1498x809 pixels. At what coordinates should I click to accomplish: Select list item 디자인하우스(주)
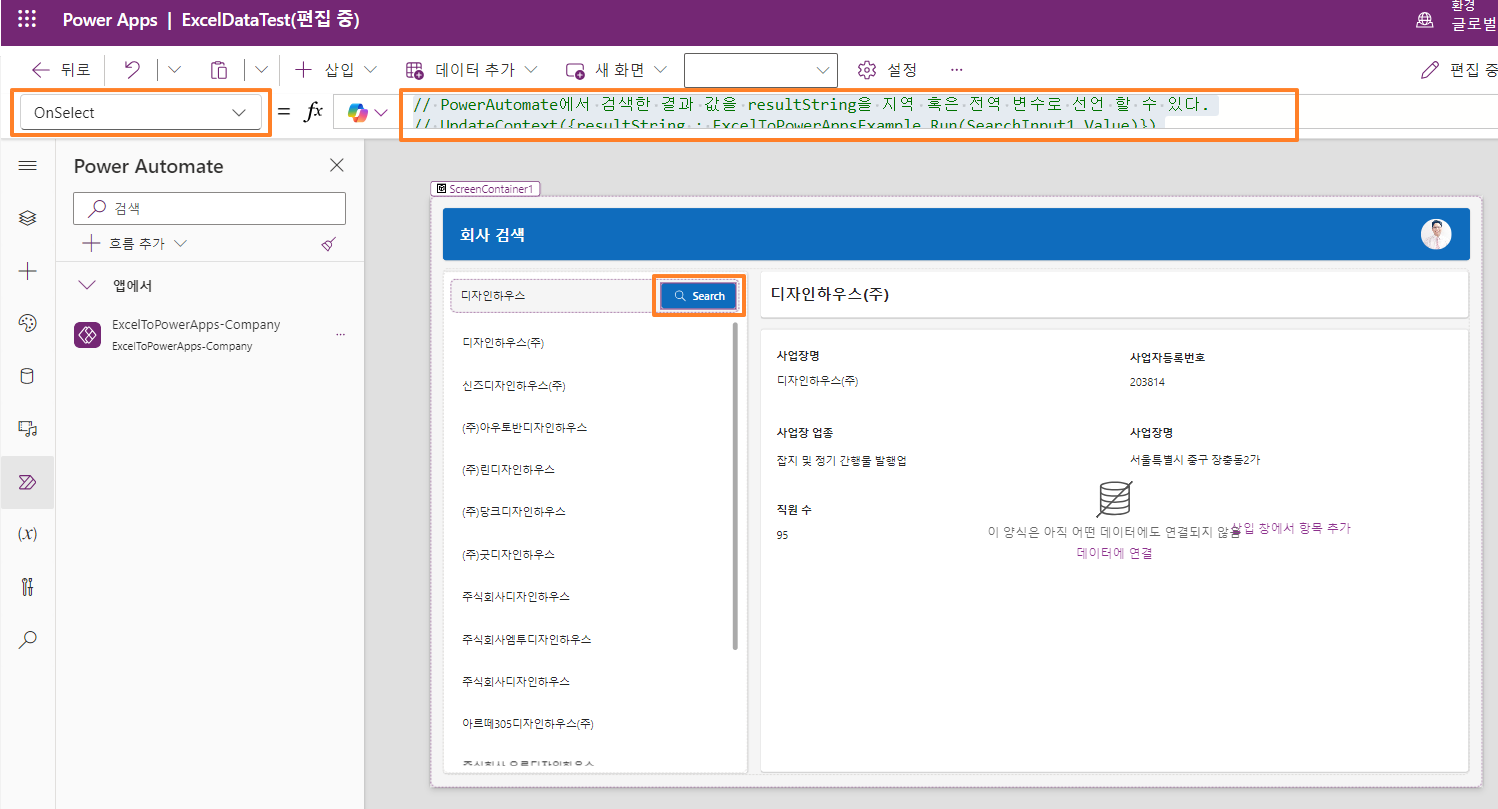pos(503,342)
